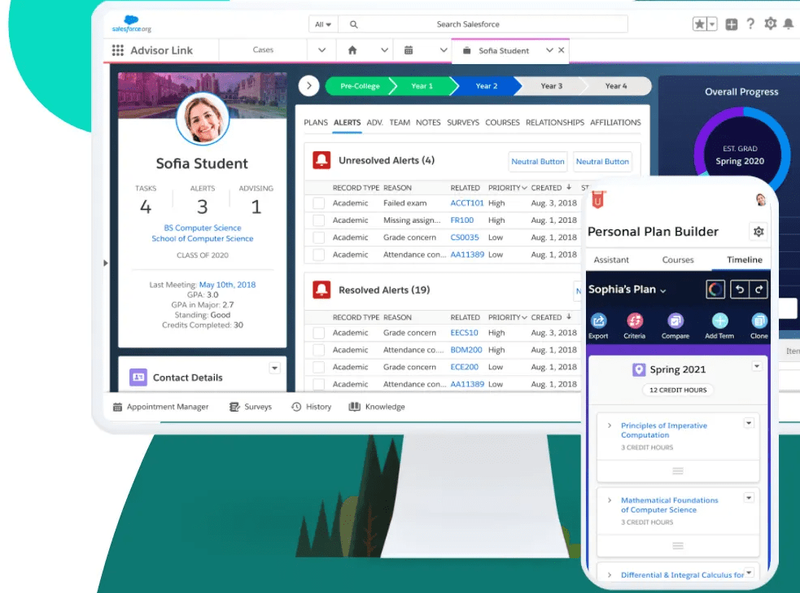800x593 pixels.
Task: Open the School of Computer Science link
Action: point(203,238)
